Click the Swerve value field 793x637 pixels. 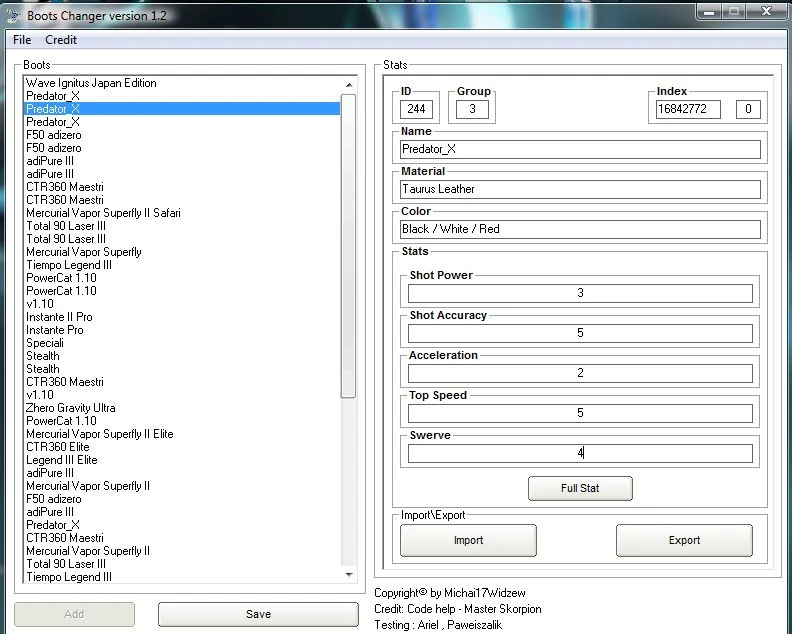click(x=580, y=453)
